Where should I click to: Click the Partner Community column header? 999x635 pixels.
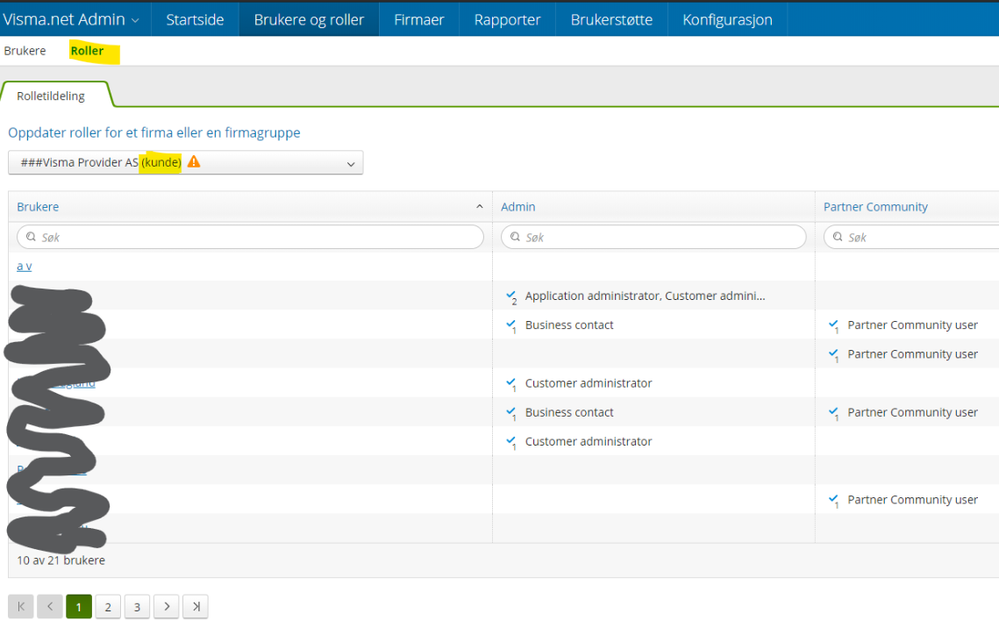point(875,206)
